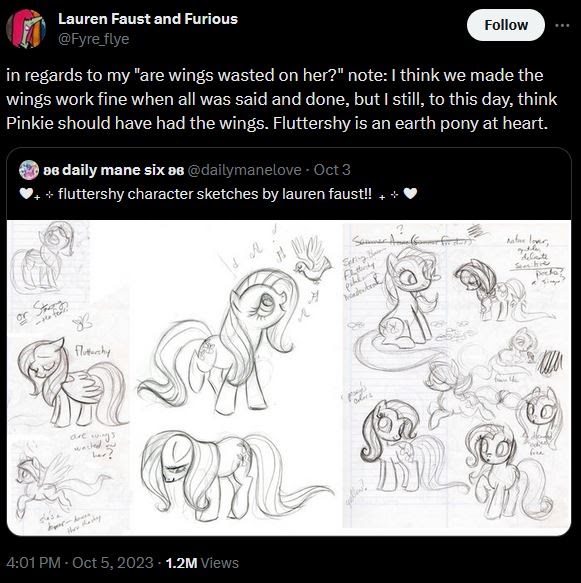This screenshot has width=581, height=583.
Task: Click the 4:01 PM timestamp link
Action: click(x=33, y=563)
